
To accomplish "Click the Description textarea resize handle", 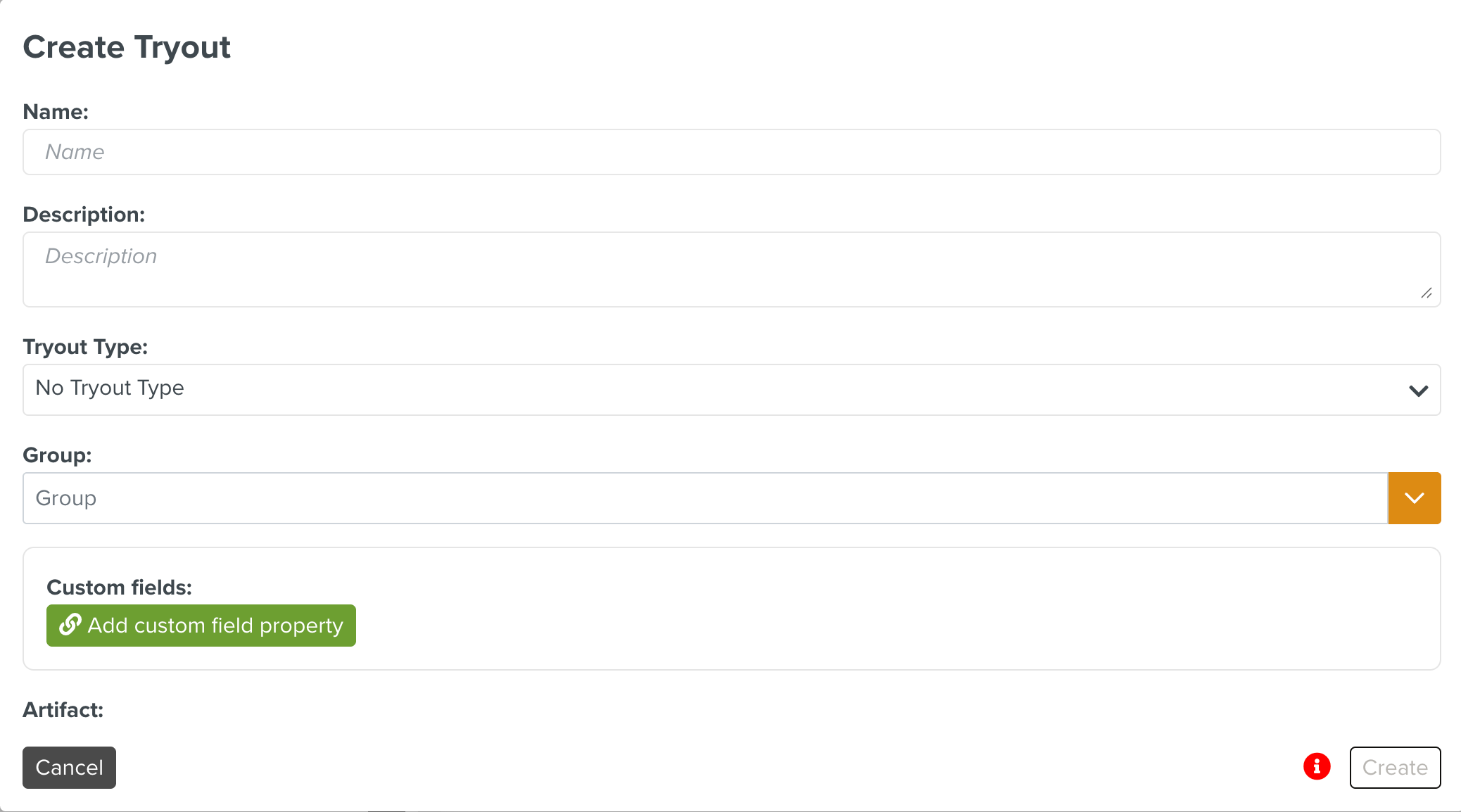I will (1426, 293).
